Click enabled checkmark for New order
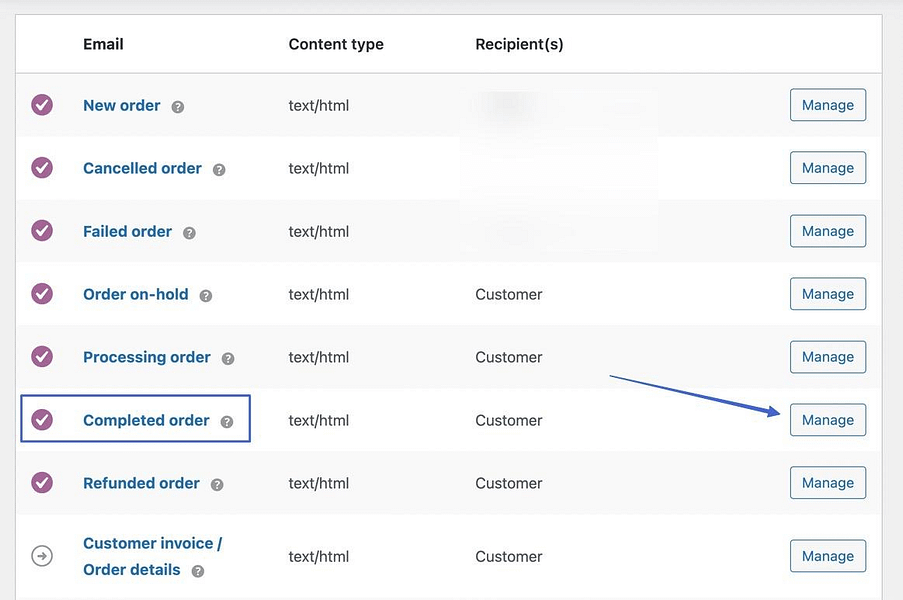Screen dimensions: 903x600 [x=42, y=105]
